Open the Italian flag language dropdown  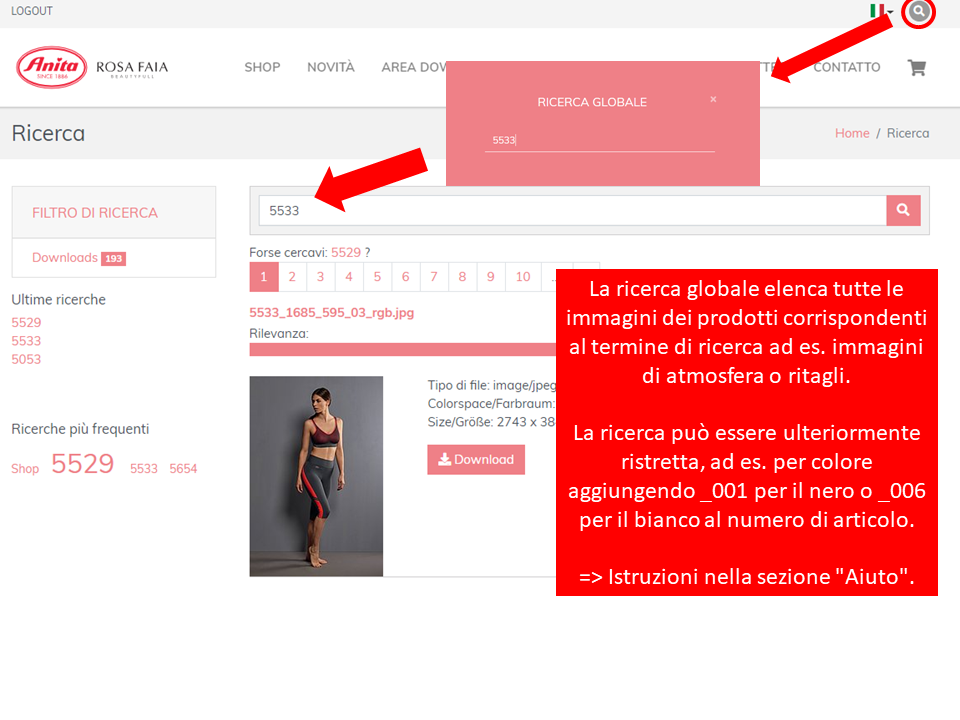[x=880, y=11]
